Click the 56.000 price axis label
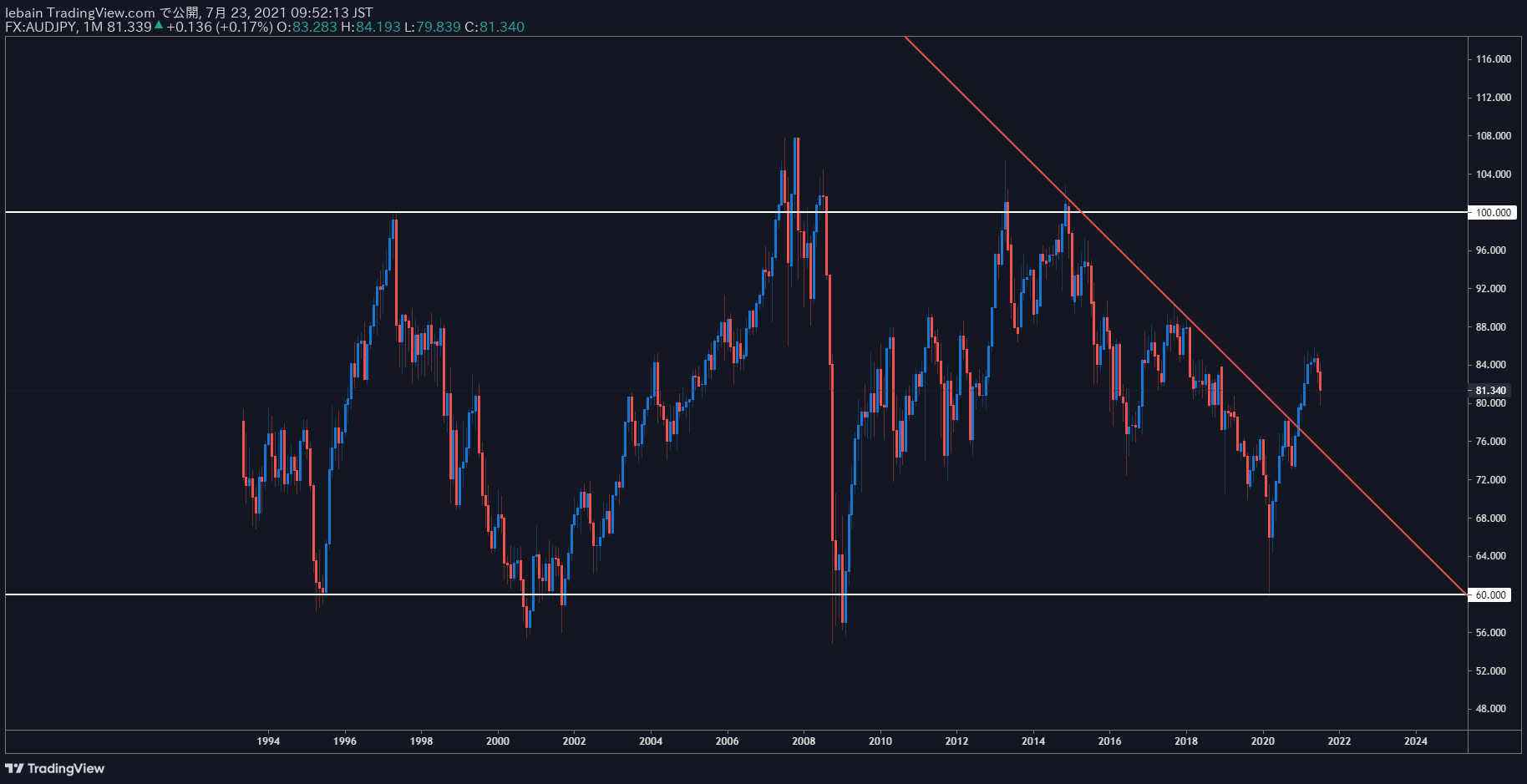 point(1490,633)
